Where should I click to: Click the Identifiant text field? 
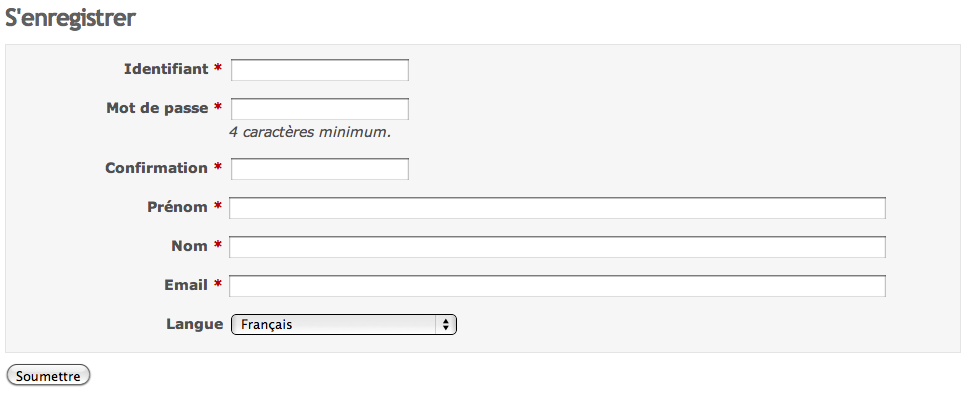pos(320,70)
